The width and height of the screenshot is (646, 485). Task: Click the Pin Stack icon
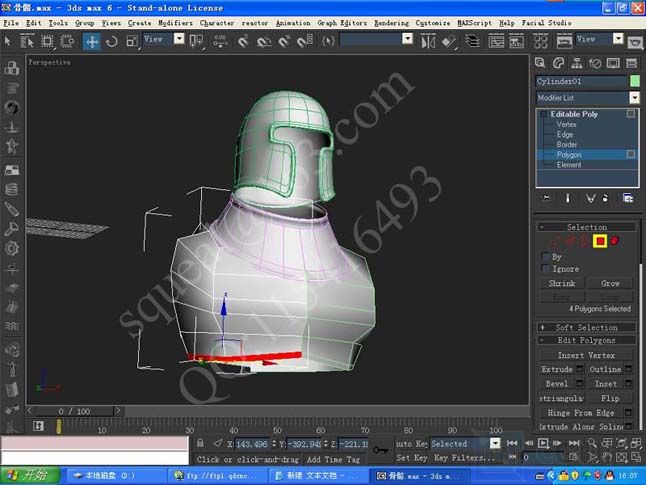point(547,198)
